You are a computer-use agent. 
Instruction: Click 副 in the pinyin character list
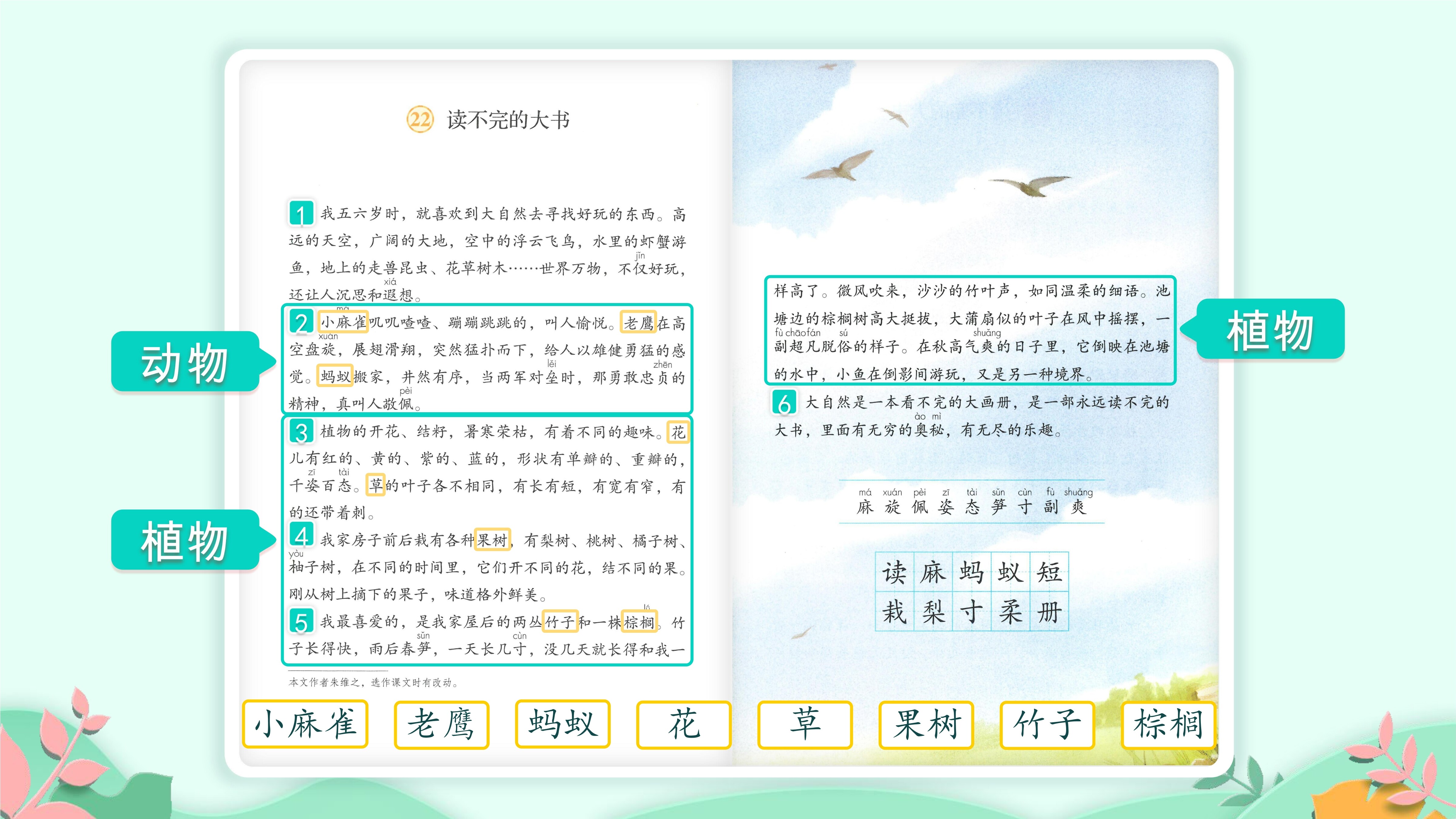(1051, 507)
